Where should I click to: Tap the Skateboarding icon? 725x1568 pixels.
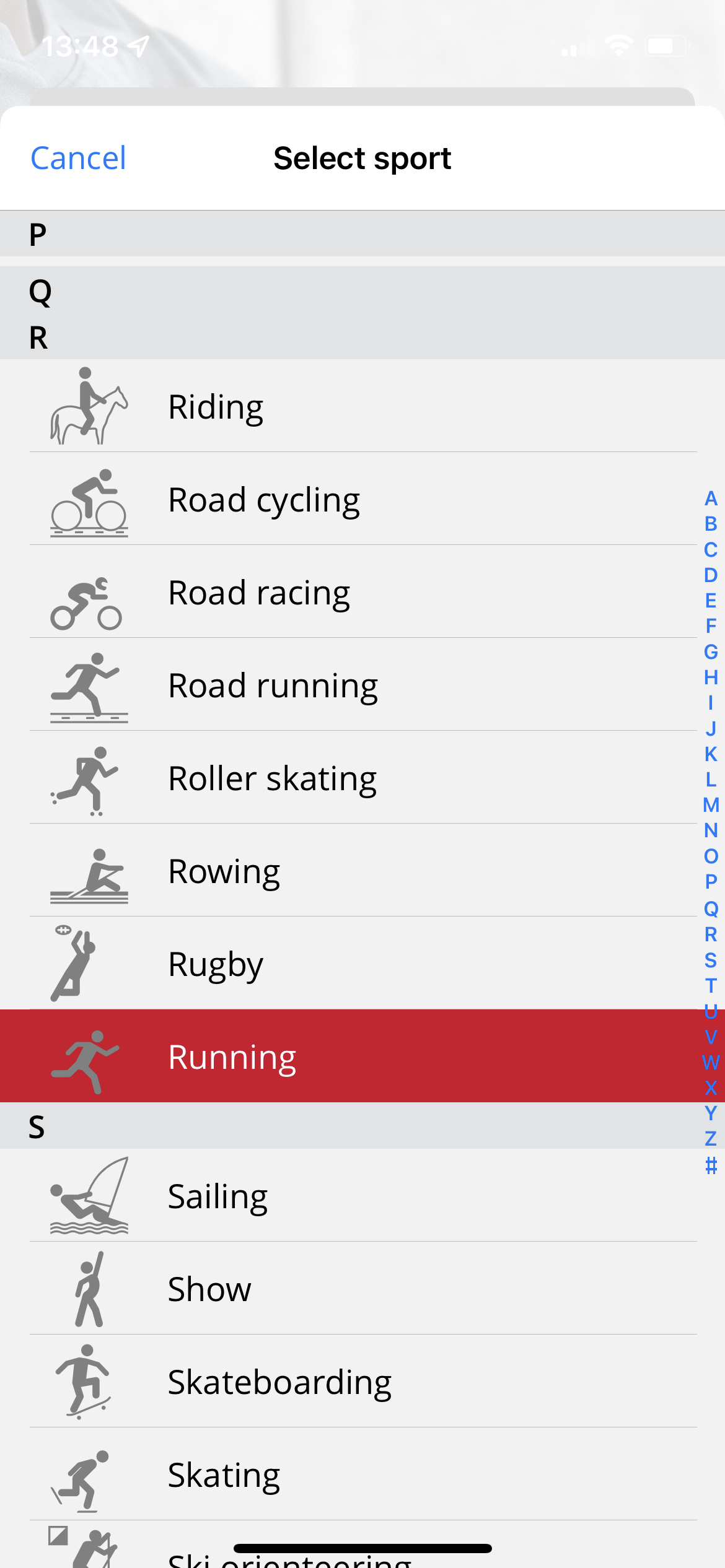coord(84,1381)
